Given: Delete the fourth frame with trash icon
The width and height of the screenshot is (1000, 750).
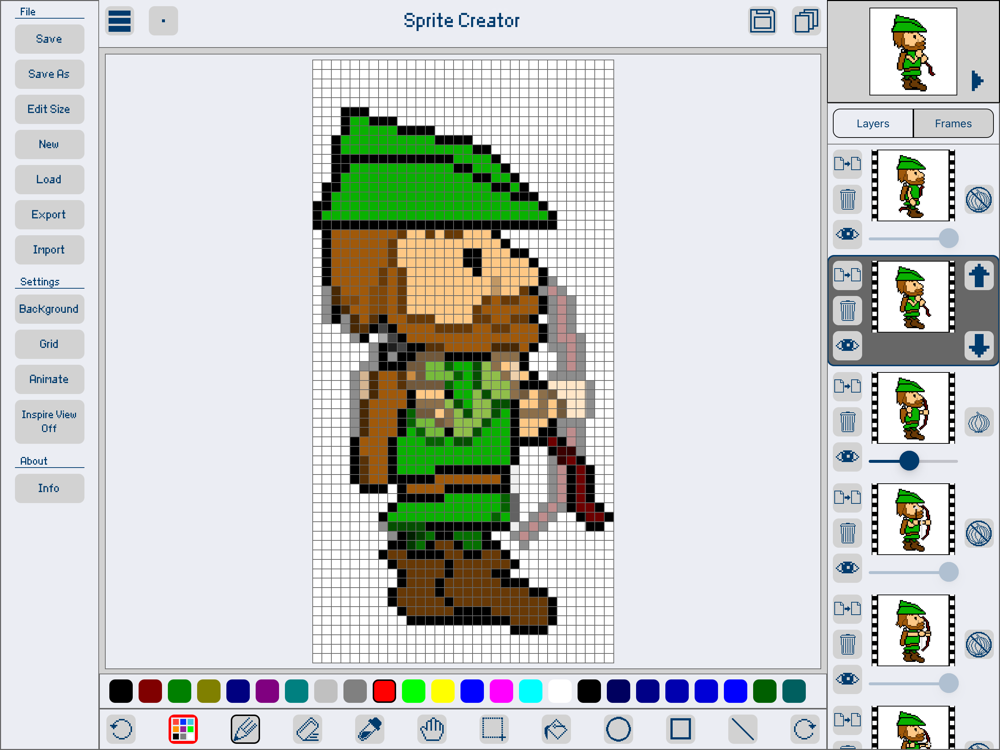Looking at the screenshot, I should (848, 533).
